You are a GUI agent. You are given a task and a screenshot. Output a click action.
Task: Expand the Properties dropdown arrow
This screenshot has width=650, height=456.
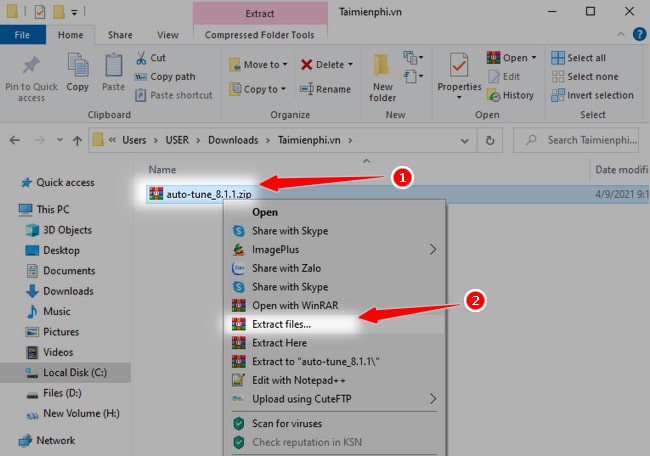click(459, 98)
